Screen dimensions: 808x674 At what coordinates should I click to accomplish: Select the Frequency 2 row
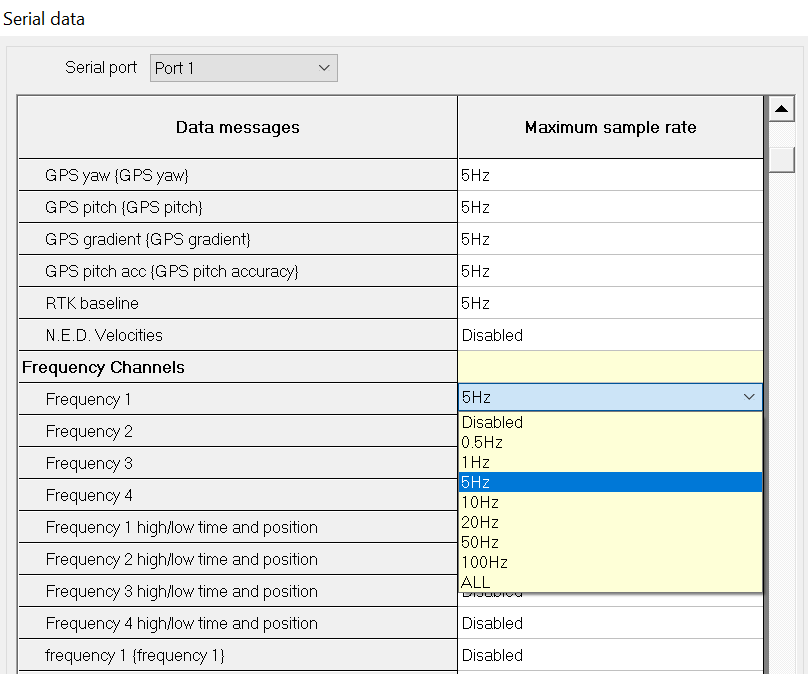[x=238, y=431]
